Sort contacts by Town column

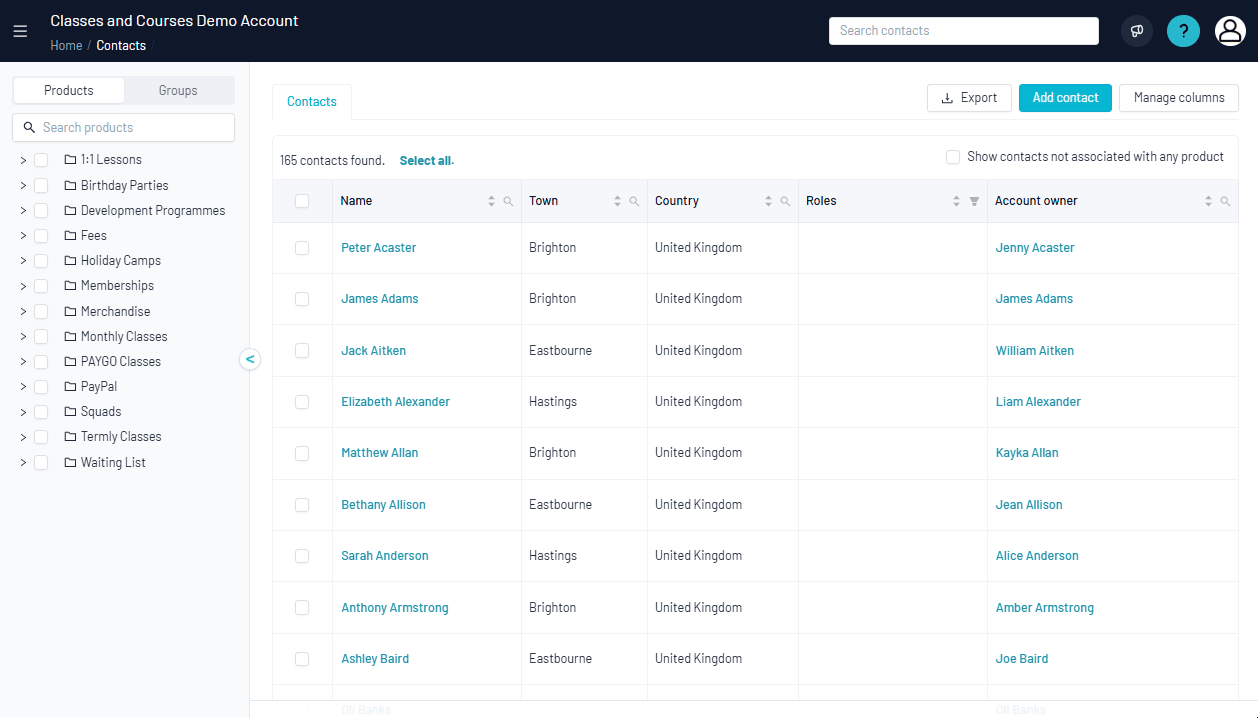pyautogui.click(x=617, y=201)
